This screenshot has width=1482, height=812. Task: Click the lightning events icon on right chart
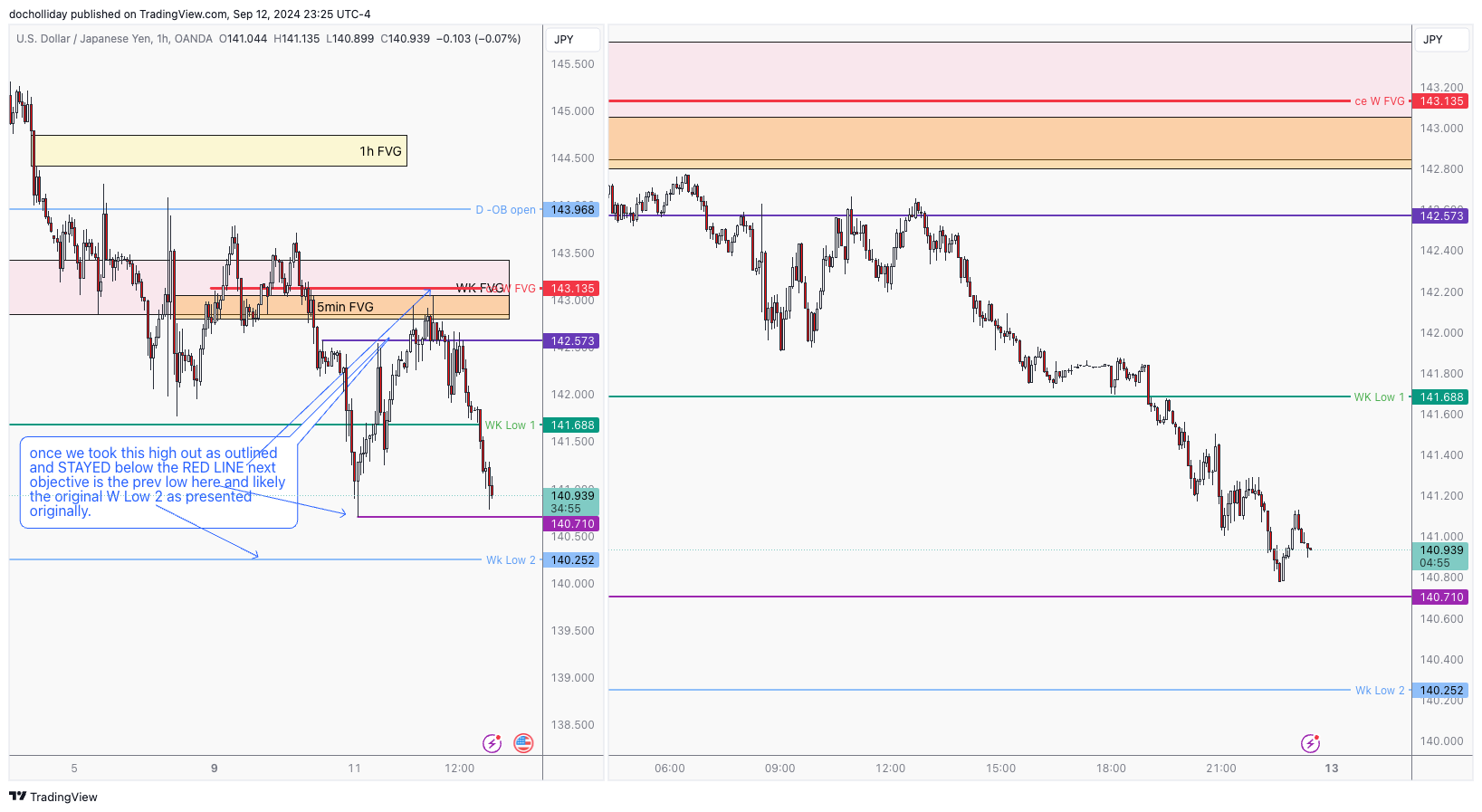(x=1310, y=743)
